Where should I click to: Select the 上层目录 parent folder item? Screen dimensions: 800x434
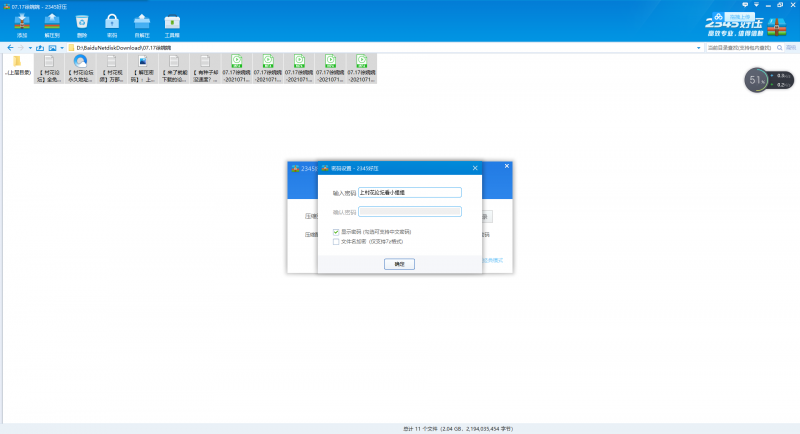click(x=17, y=66)
